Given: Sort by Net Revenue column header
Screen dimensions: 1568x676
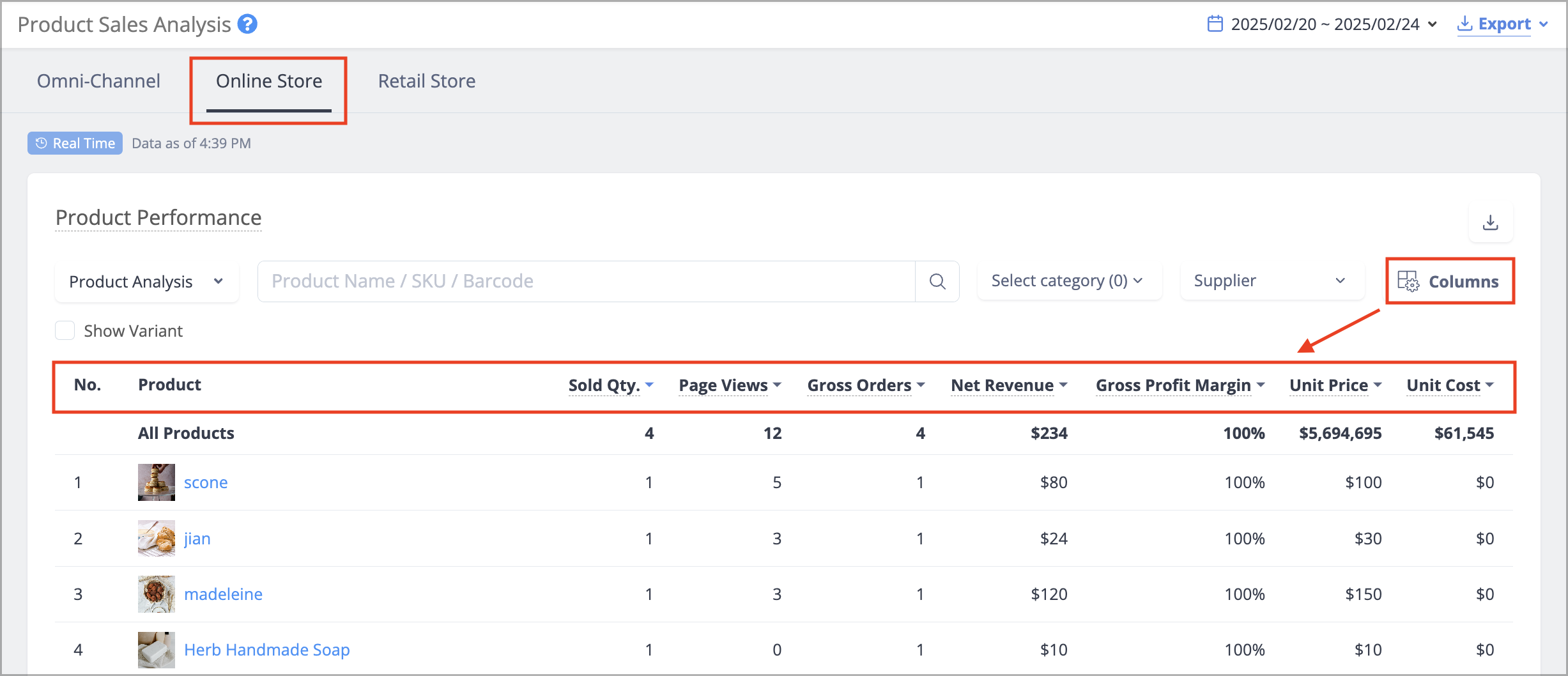Looking at the screenshot, I should click(x=1002, y=385).
